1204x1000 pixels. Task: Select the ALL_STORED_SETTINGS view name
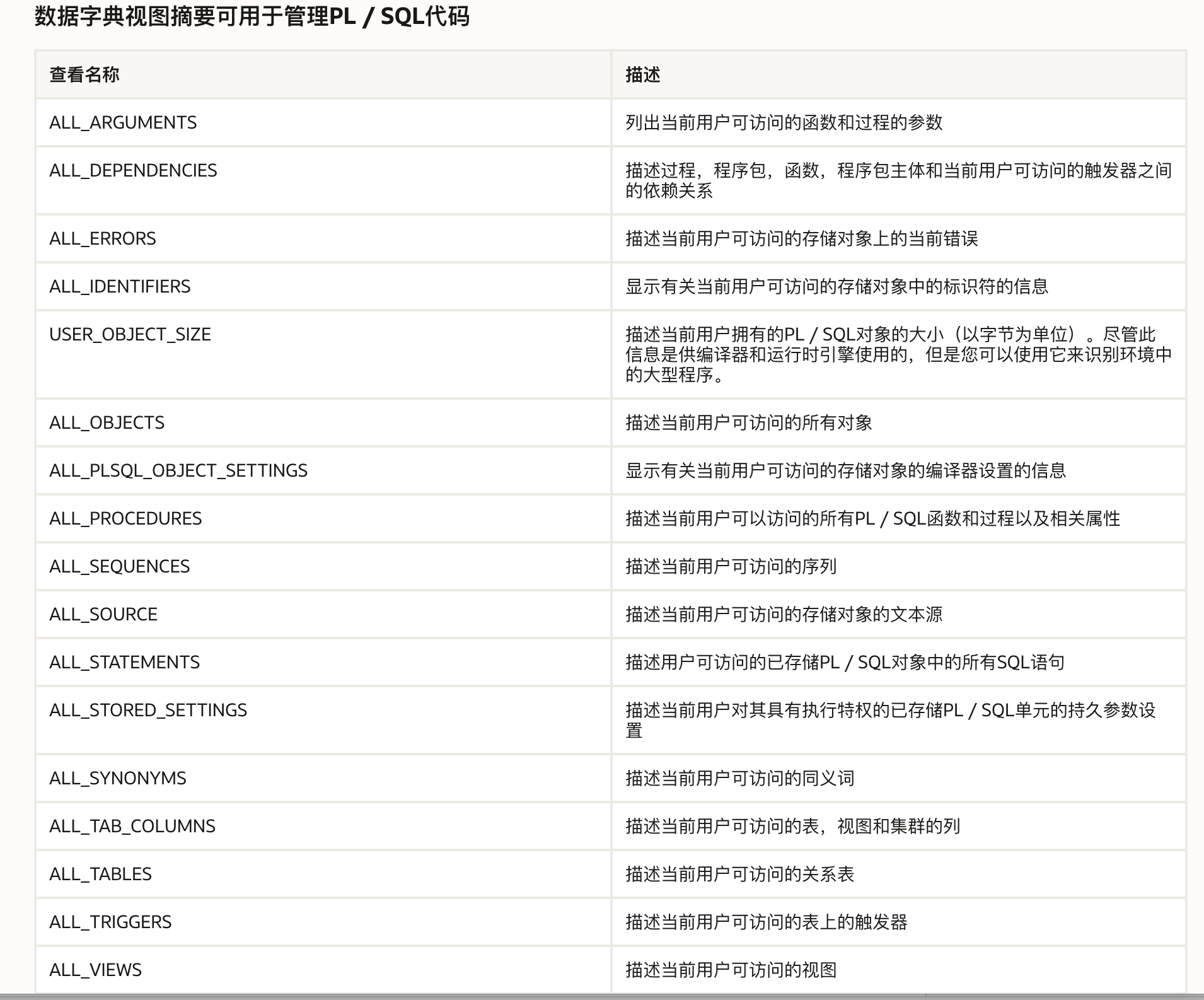click(x=148, y=710)
